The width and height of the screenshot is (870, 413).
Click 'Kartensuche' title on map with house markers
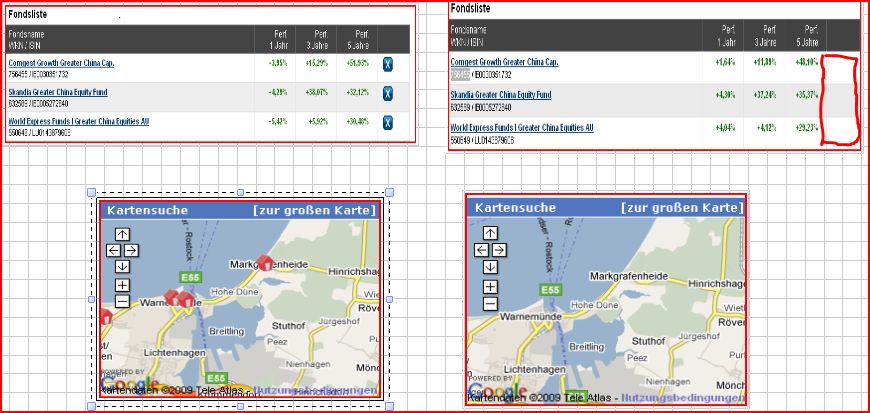(x=148, y=210)
